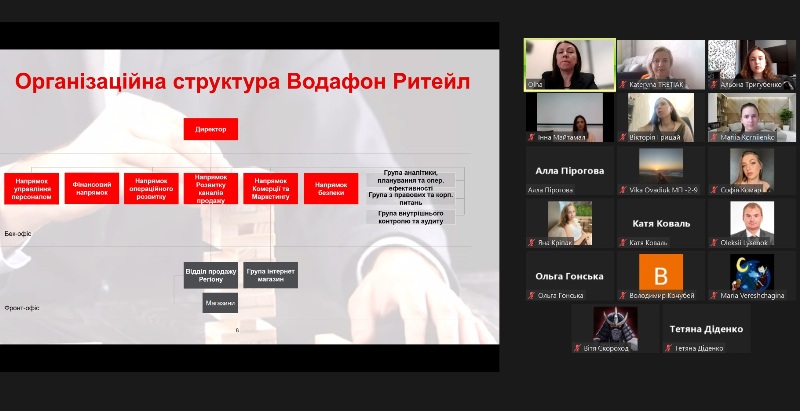Click muted mic icon beside Vika Ovediuk
The image size is (800, 411).
pos(623,190)
